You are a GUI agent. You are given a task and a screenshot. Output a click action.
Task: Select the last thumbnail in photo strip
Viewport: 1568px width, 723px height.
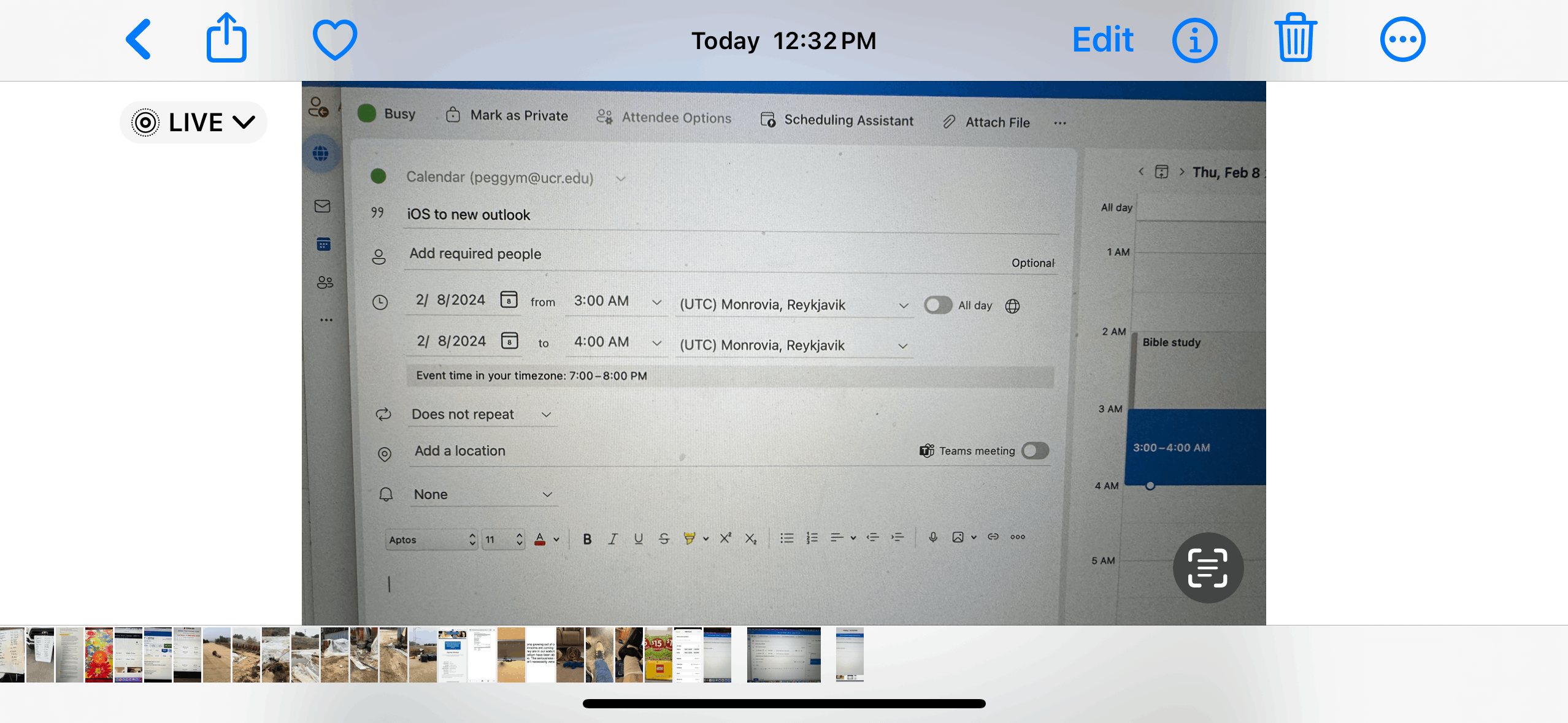tap(850, 654)
